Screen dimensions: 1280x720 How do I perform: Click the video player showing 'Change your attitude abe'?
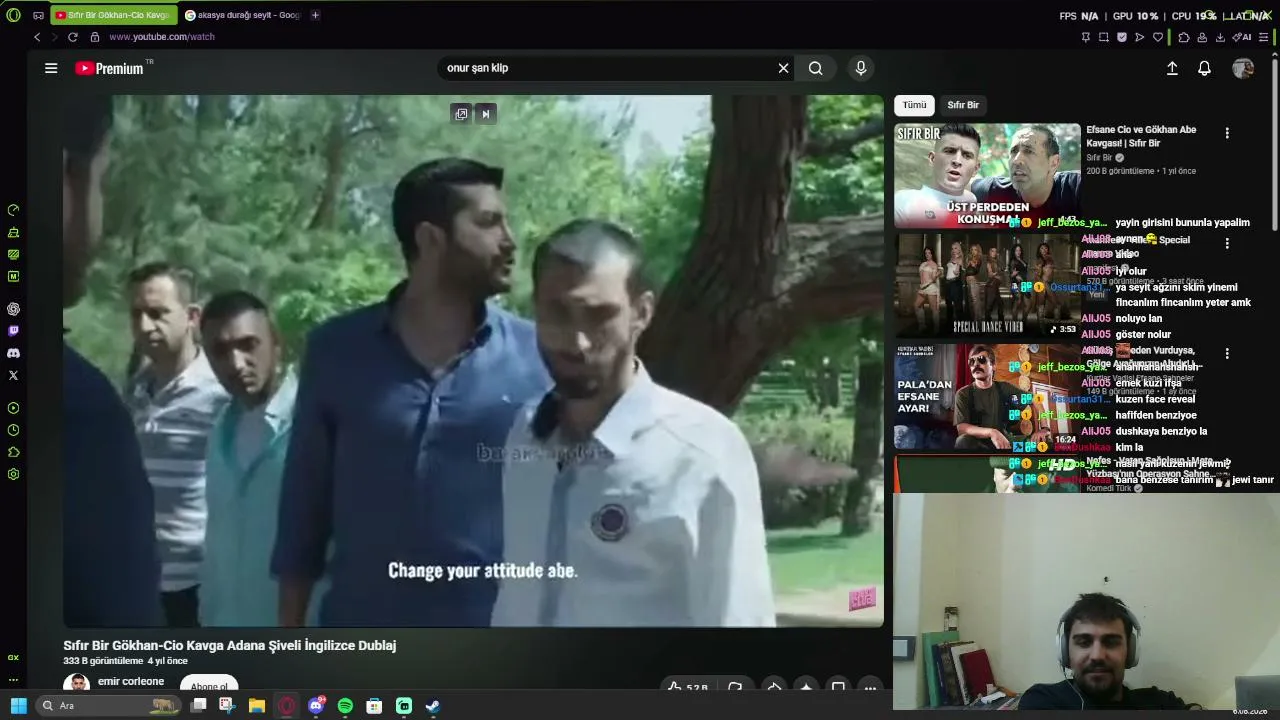click(x=473, y=361)
